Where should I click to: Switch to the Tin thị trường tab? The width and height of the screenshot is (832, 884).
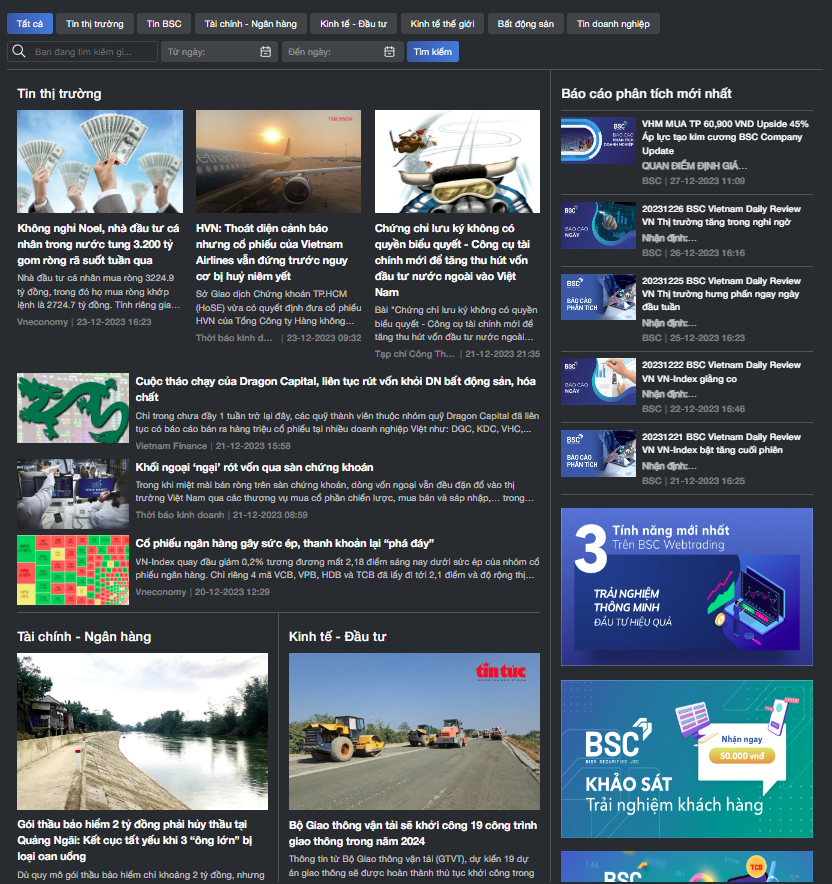tap(95, 24)
